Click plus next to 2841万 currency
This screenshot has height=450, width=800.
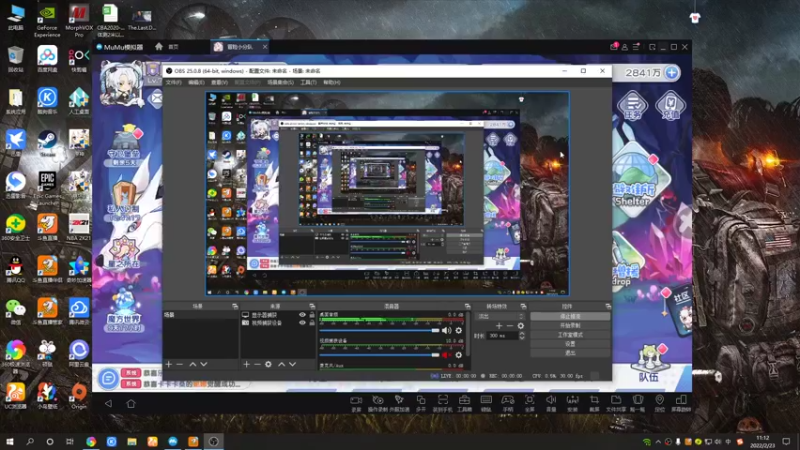672,73
